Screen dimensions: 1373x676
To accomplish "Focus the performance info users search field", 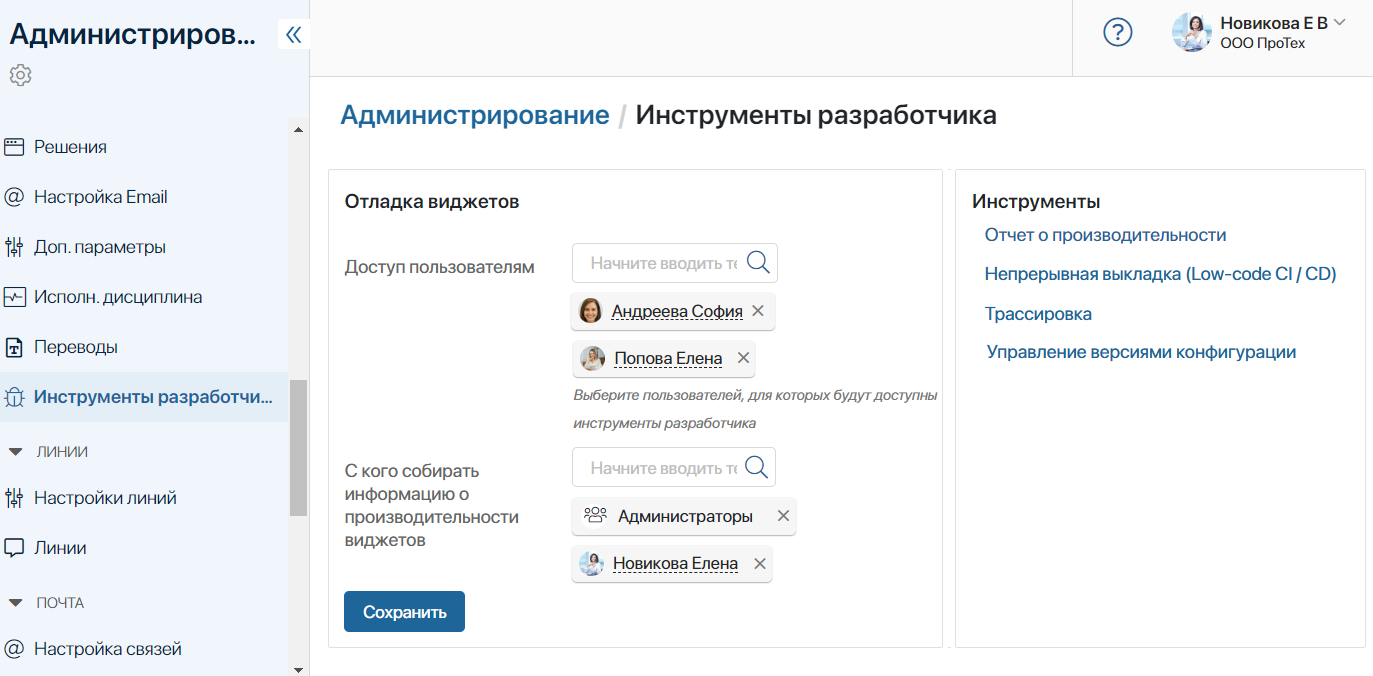I will pos(673,467).
